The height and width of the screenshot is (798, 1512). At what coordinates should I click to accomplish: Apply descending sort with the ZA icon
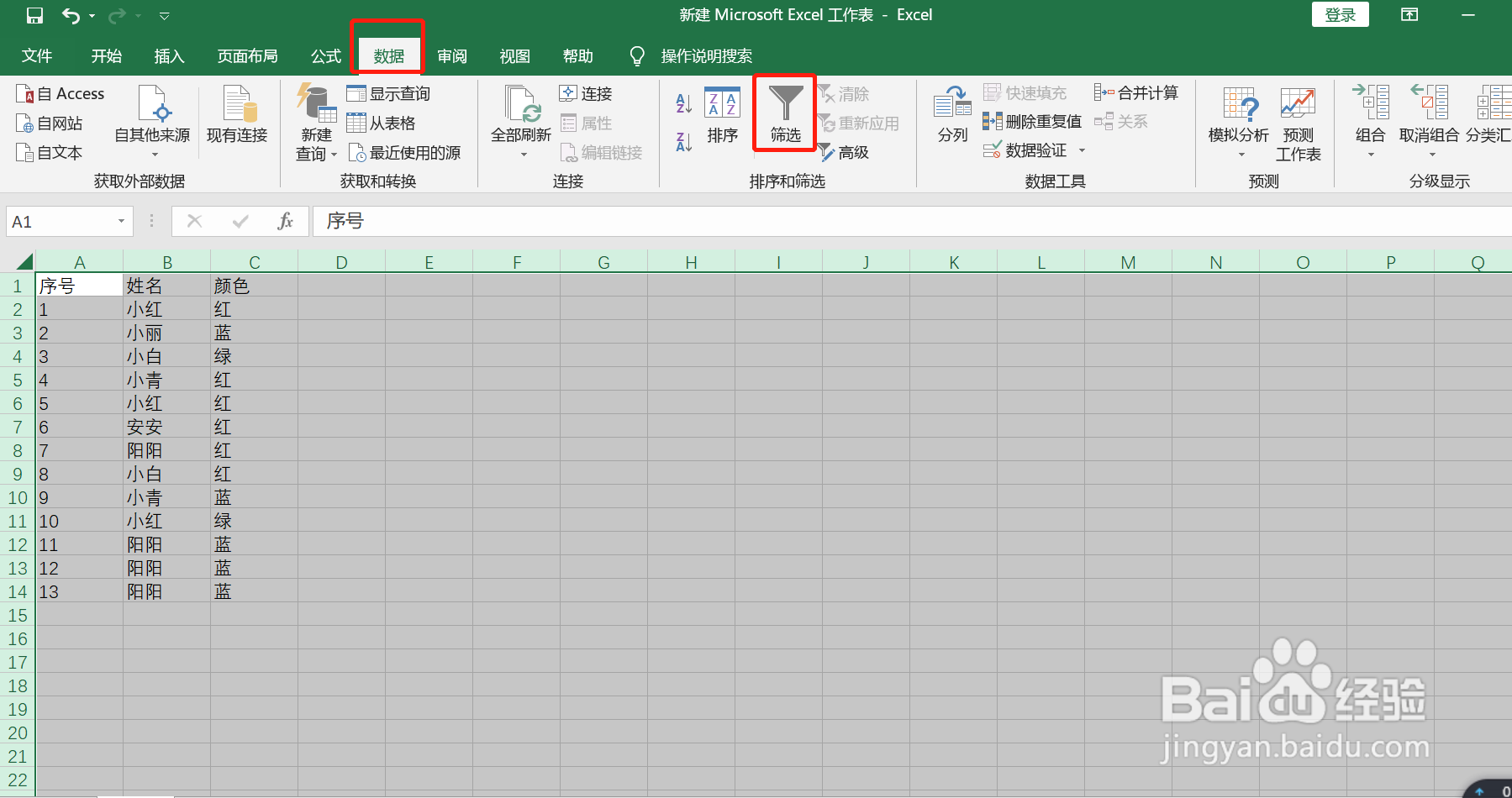tap(683, 141)
